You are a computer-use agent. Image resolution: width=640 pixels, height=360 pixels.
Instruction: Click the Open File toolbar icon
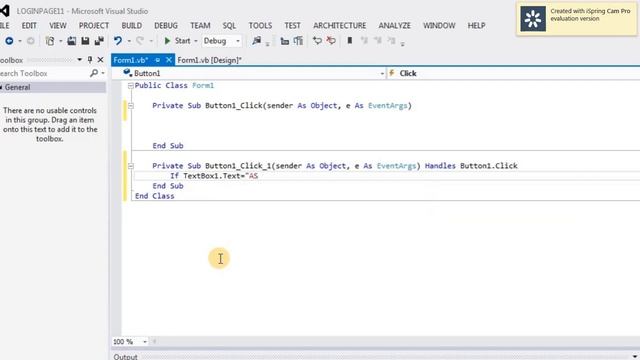coord(71,41)
